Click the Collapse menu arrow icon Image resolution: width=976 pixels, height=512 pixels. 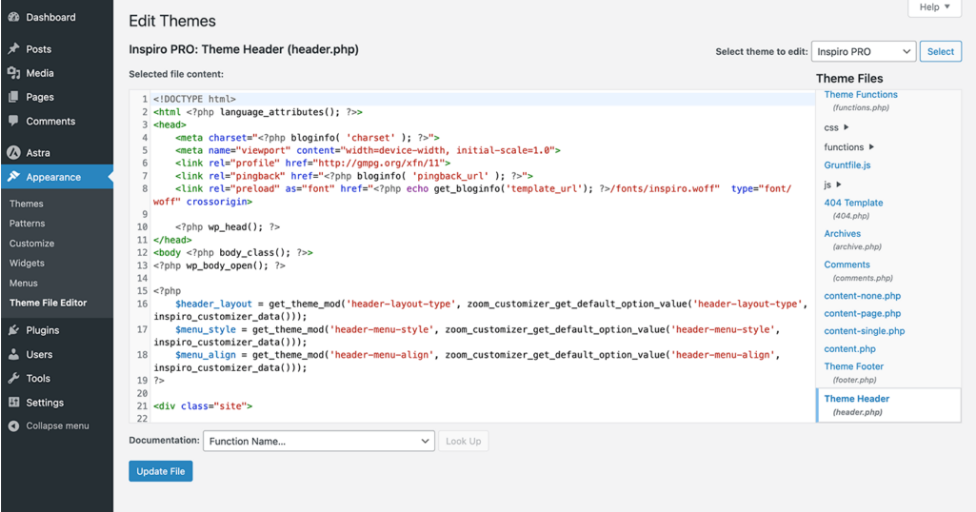click(13, 426)
